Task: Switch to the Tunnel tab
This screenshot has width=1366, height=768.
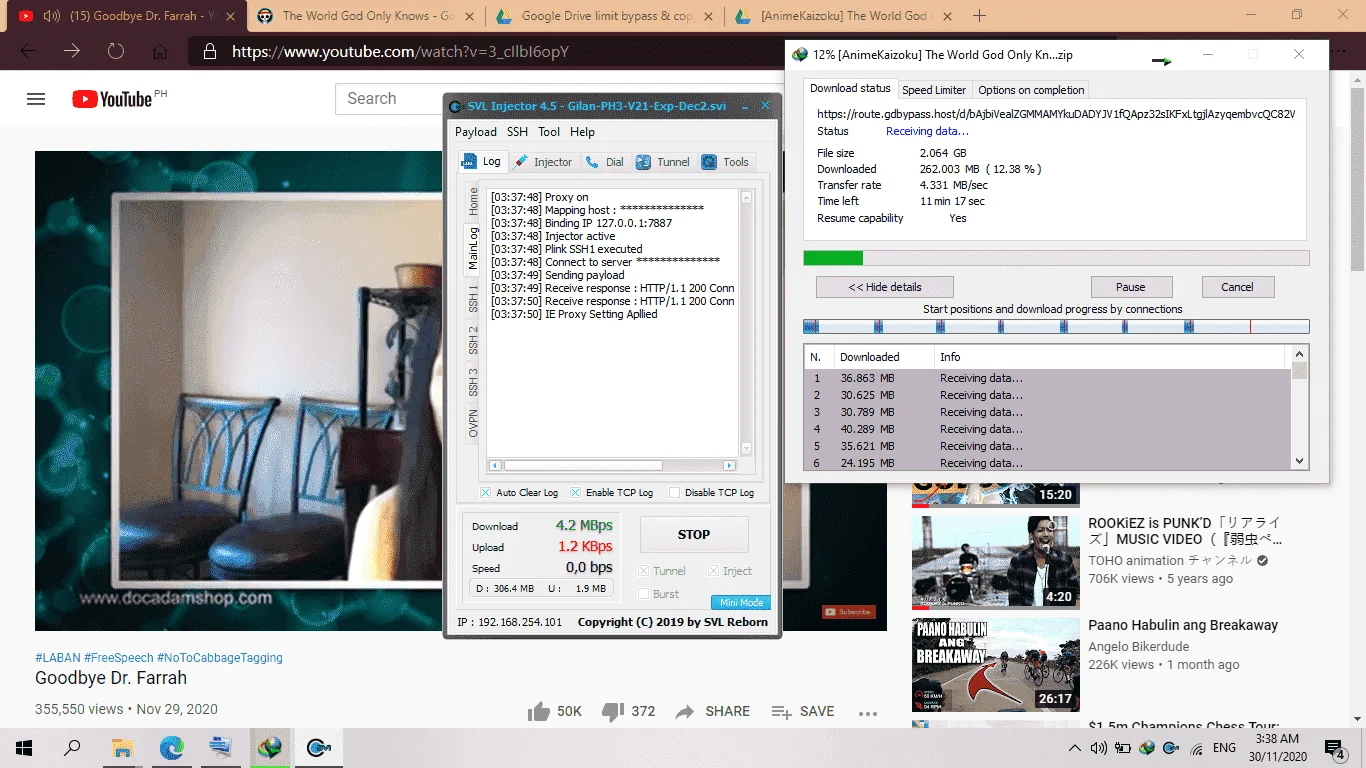Action: click(x=663, y=162)
